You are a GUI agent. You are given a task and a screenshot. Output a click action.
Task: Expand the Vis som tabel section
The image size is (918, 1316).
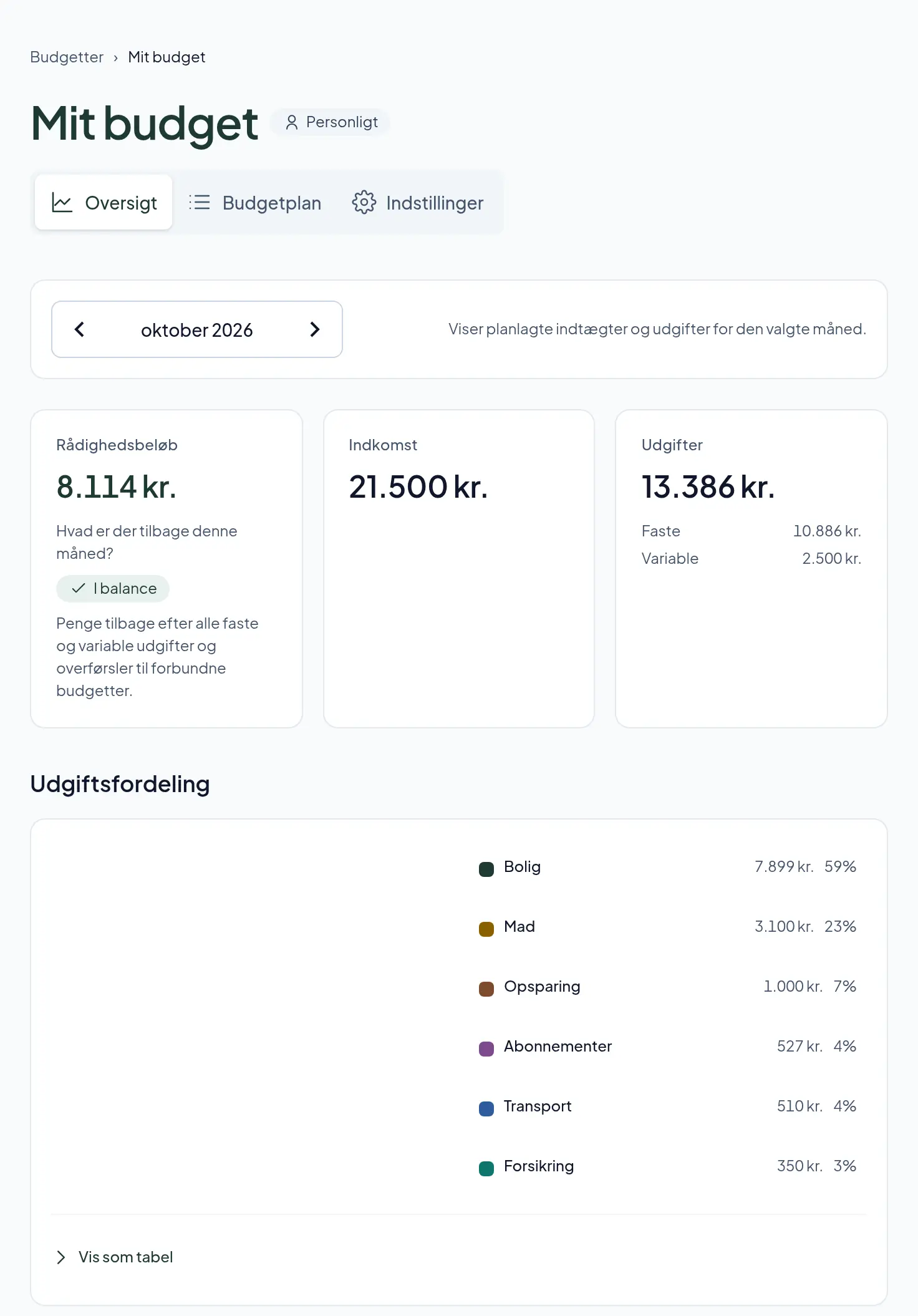115,1257
